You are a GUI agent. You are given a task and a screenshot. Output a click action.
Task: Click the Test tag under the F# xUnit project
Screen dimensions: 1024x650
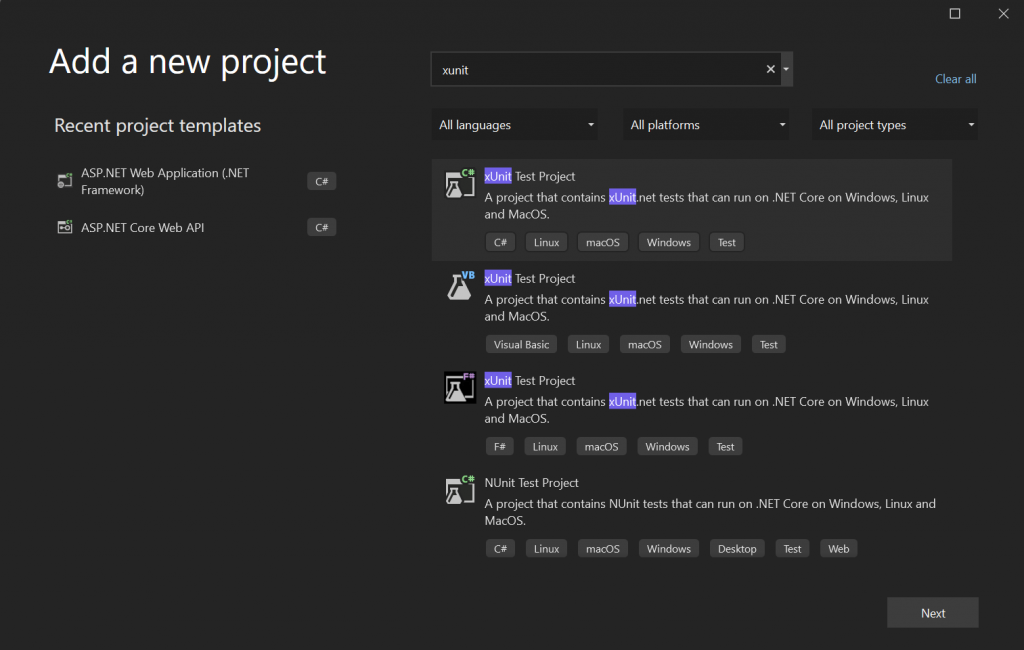(724, 446)
